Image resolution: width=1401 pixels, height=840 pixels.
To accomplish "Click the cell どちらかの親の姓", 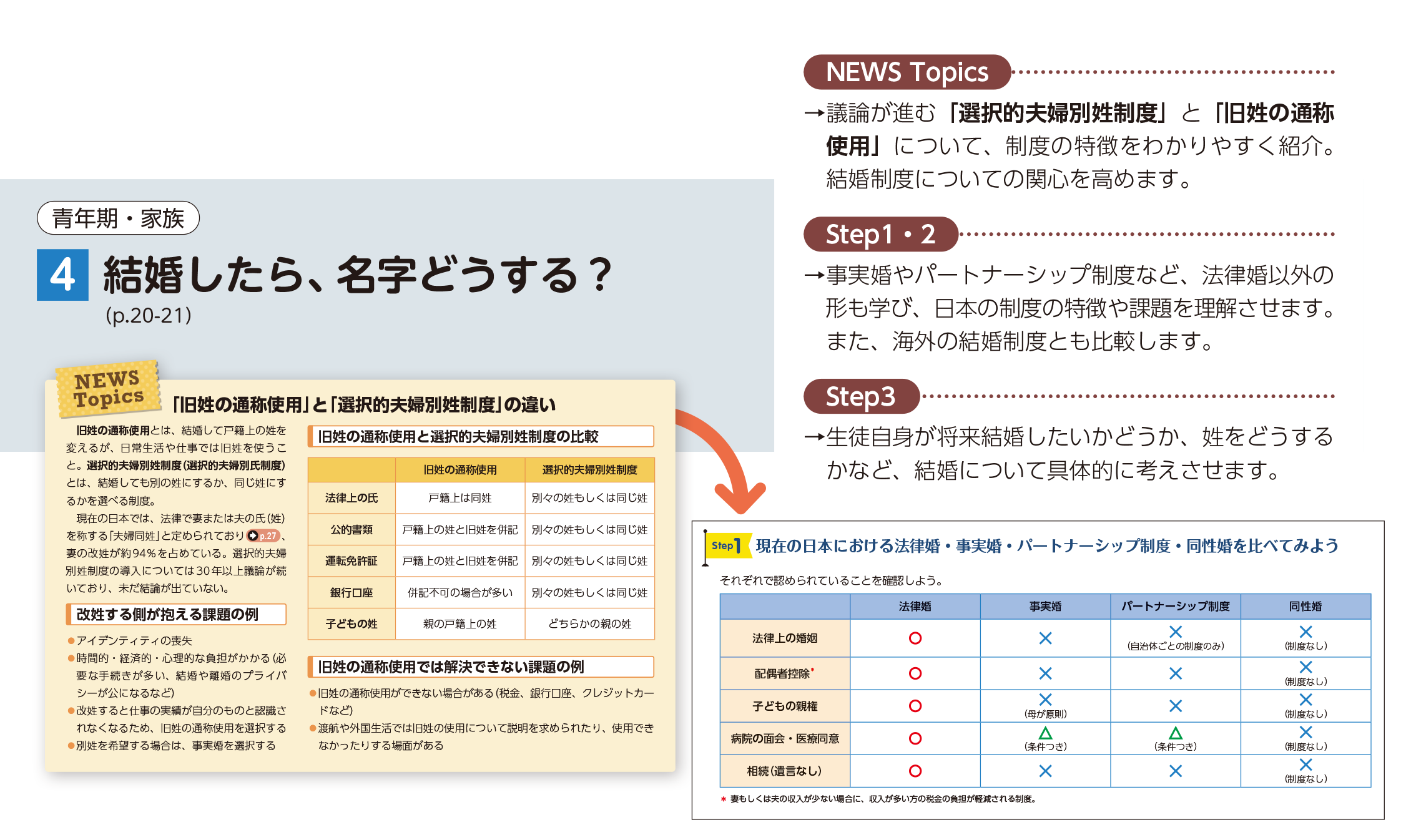I will pos(589,623).
